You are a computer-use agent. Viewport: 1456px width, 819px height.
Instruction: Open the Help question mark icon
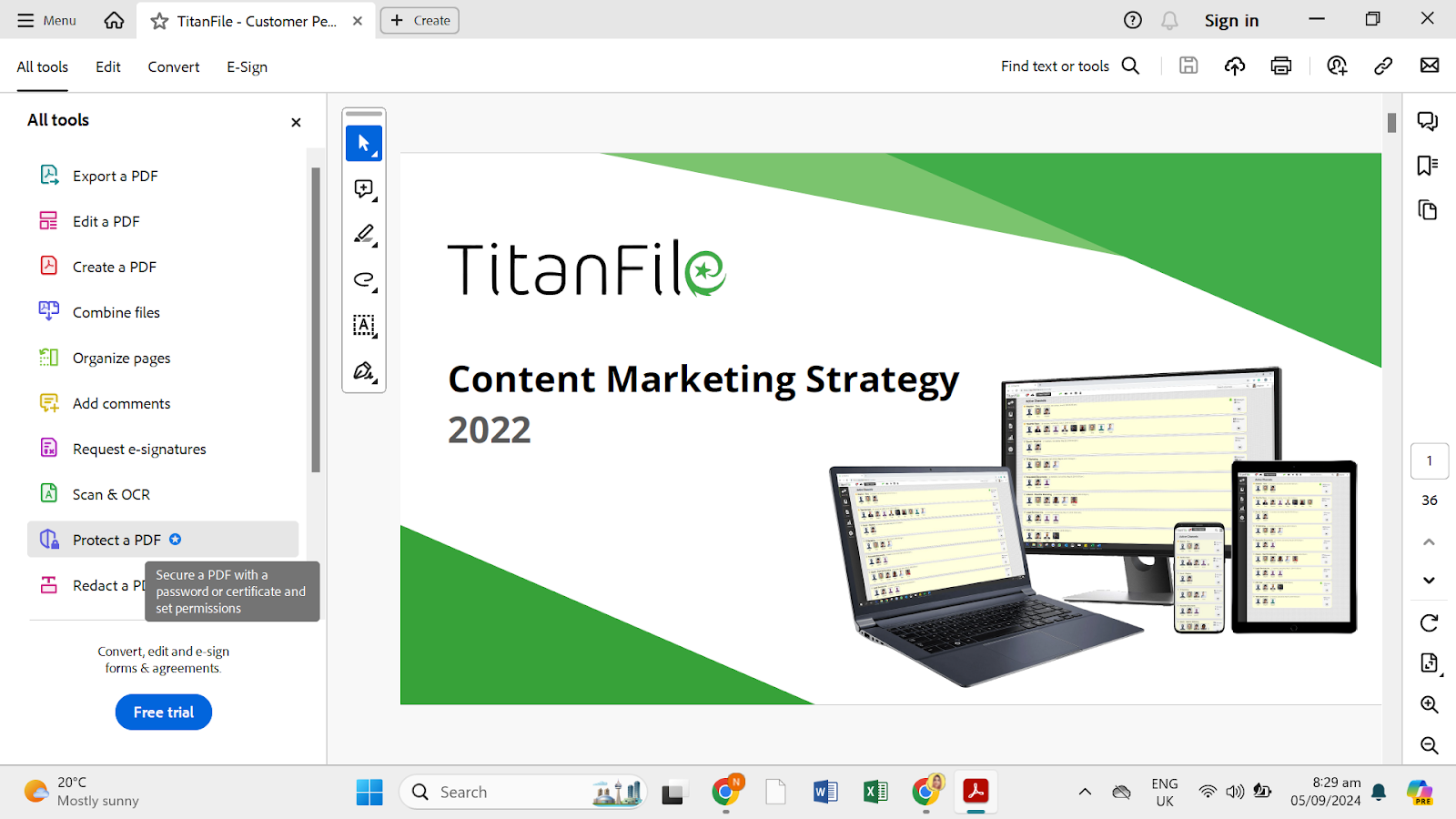point(1133,20)
